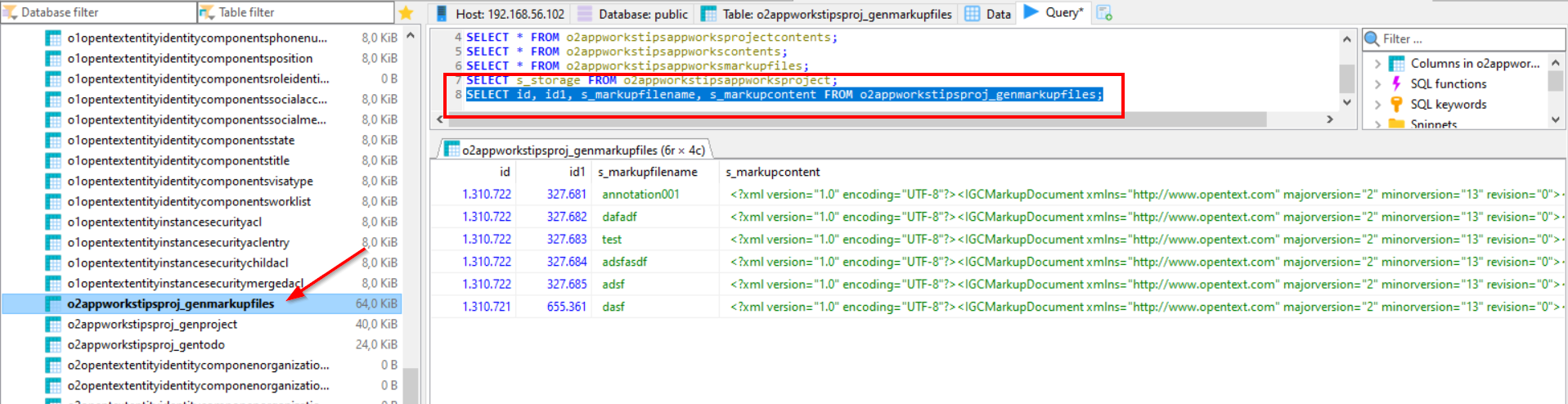
Task: Expand the Columns in o2appwor... node
Action: pos(1377,63)
